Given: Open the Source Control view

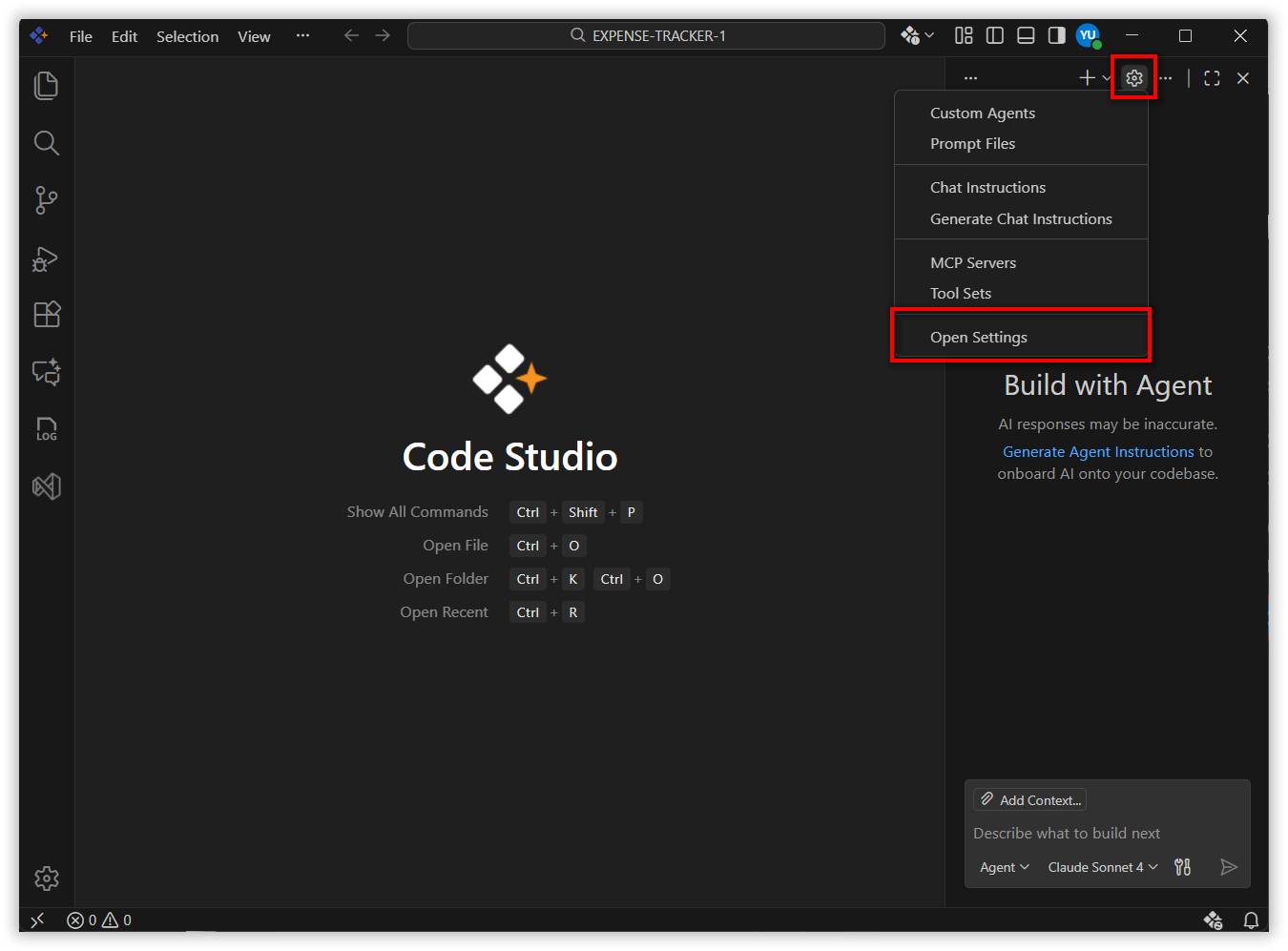Looking at the screenshot, I should tap(46, 200).
